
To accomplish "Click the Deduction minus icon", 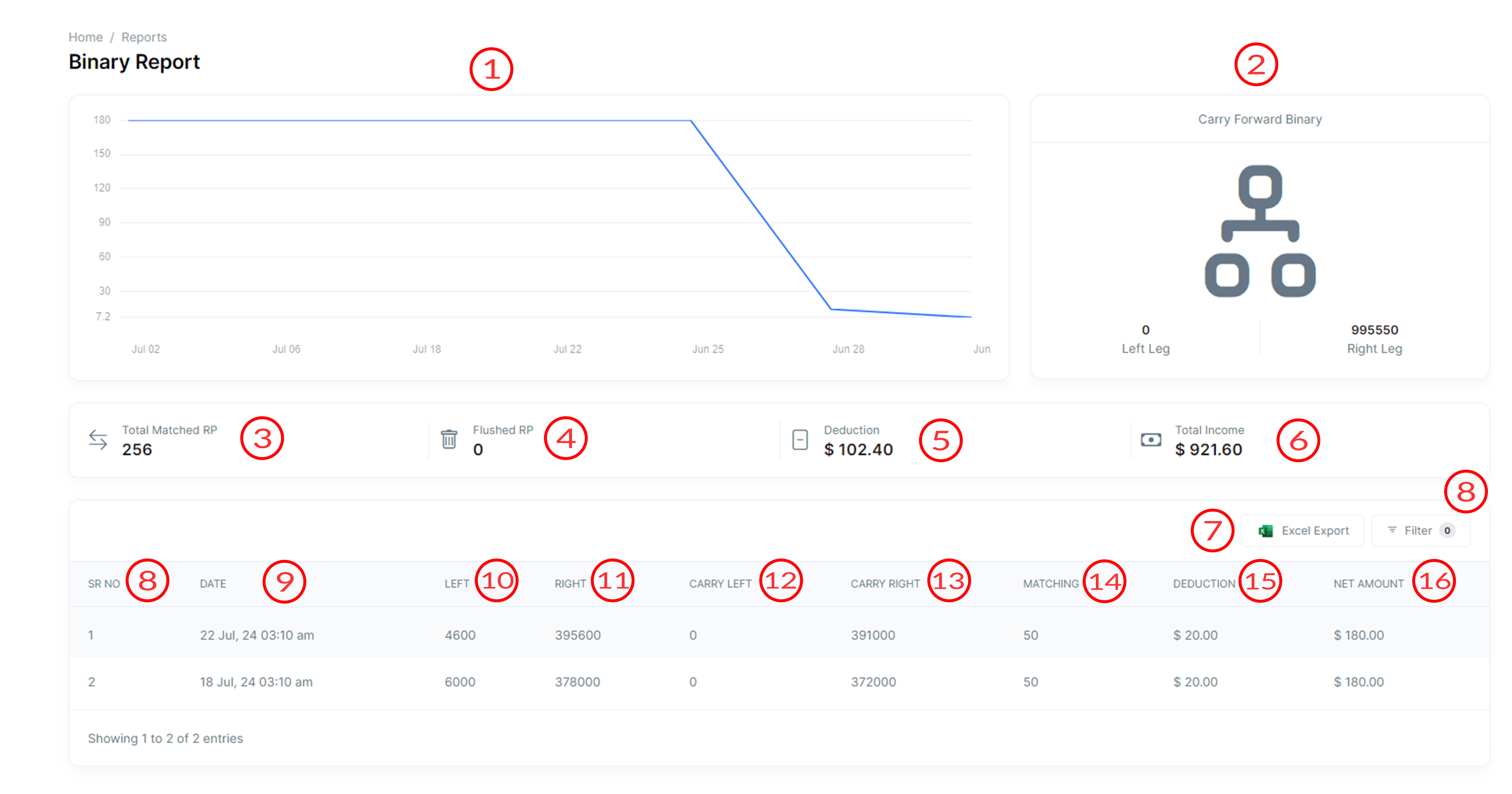I will pyautogui.click(x=800, y=440).
